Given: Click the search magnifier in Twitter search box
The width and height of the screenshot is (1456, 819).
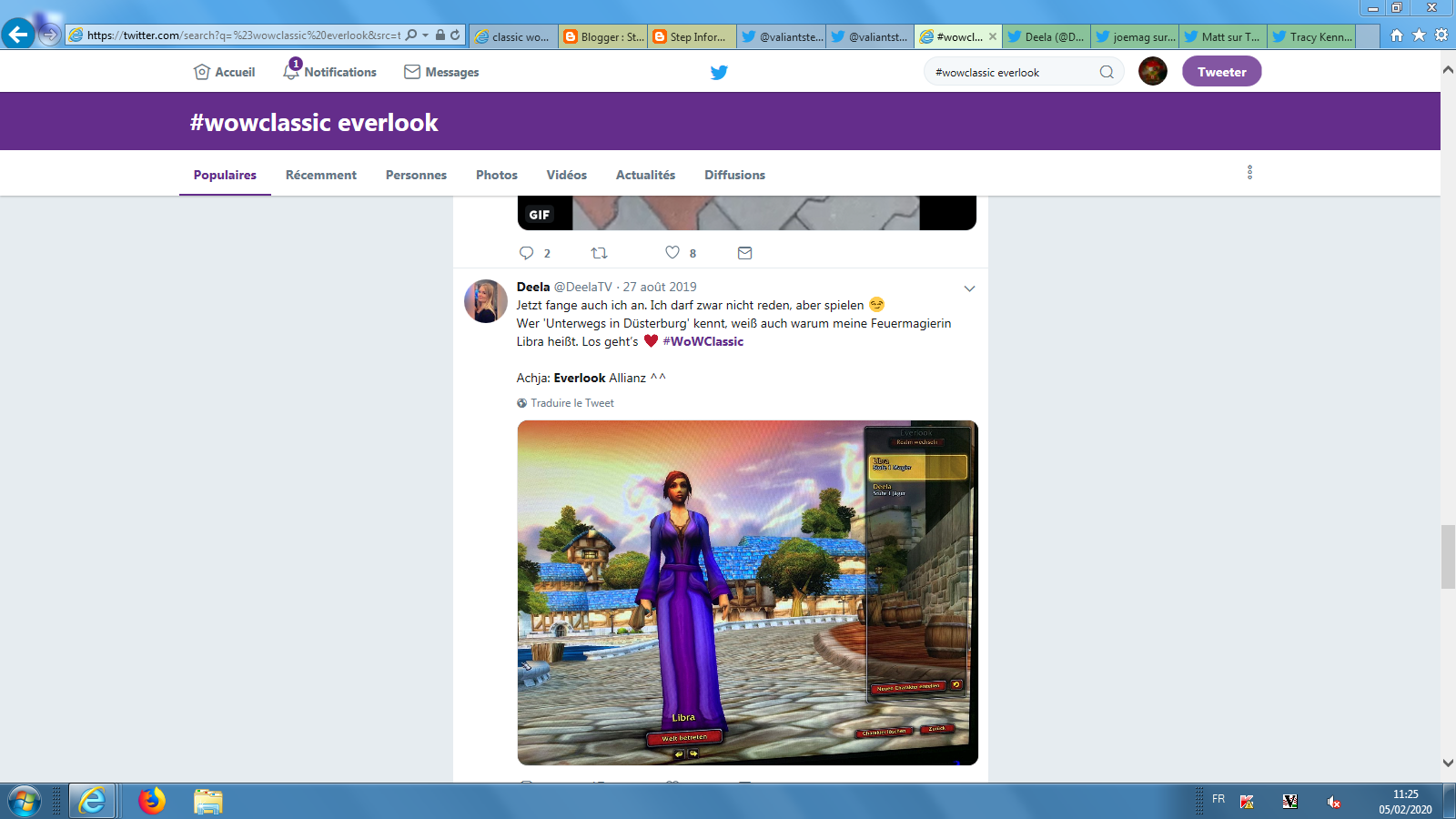Looking at the screenshot, I should (1107, 72).
